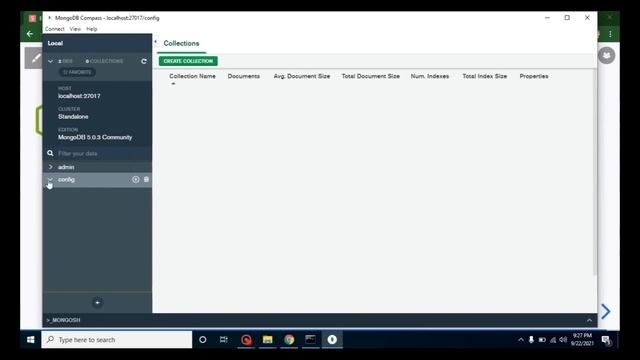This screenshot has height=360, width=640.
Task: Click the battery tray icon
Action: coord(542,340)
